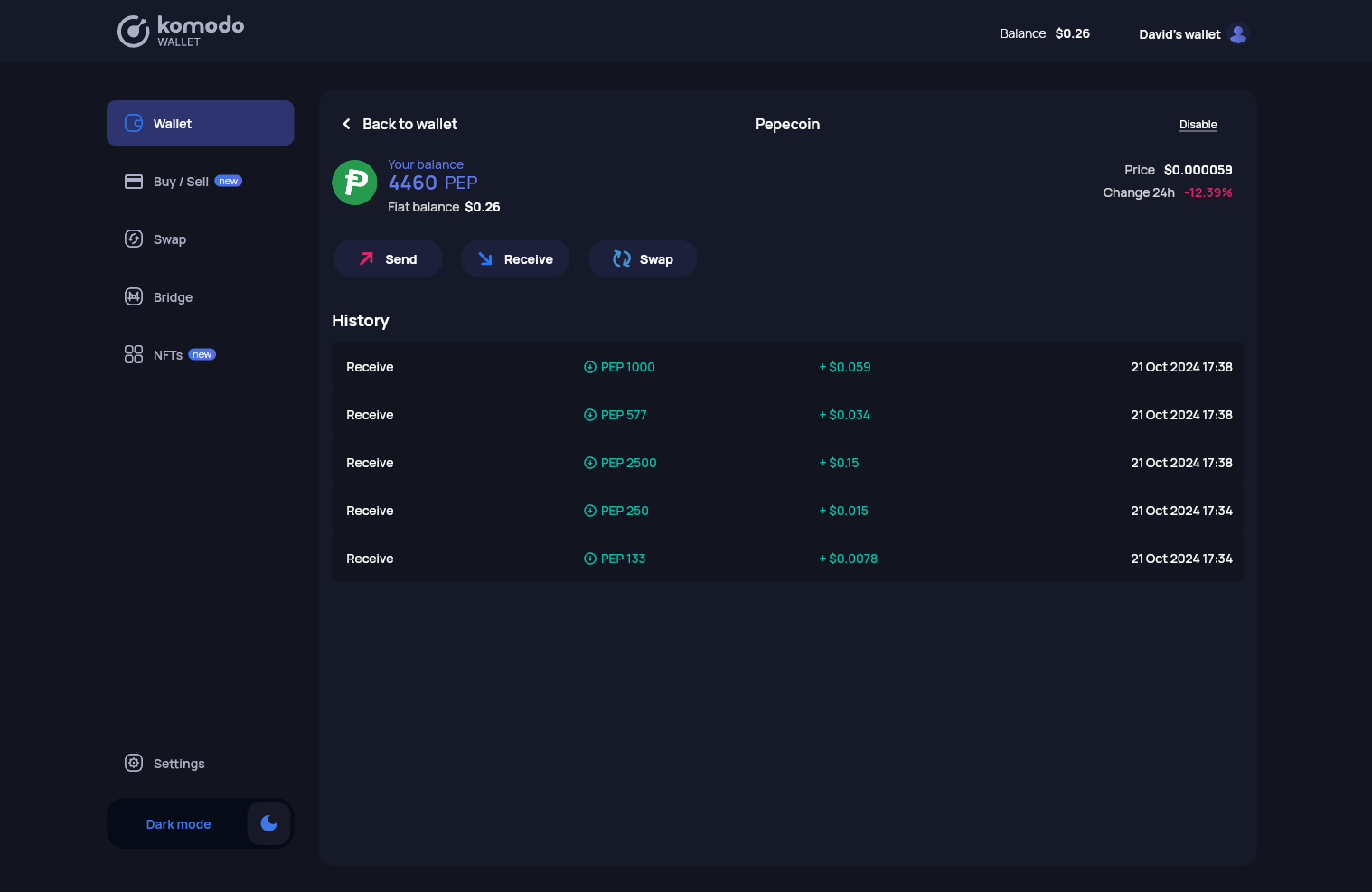Click the +$0.0078 fiat value
The width and height of the screenshot is (1372, 892).
848,559
